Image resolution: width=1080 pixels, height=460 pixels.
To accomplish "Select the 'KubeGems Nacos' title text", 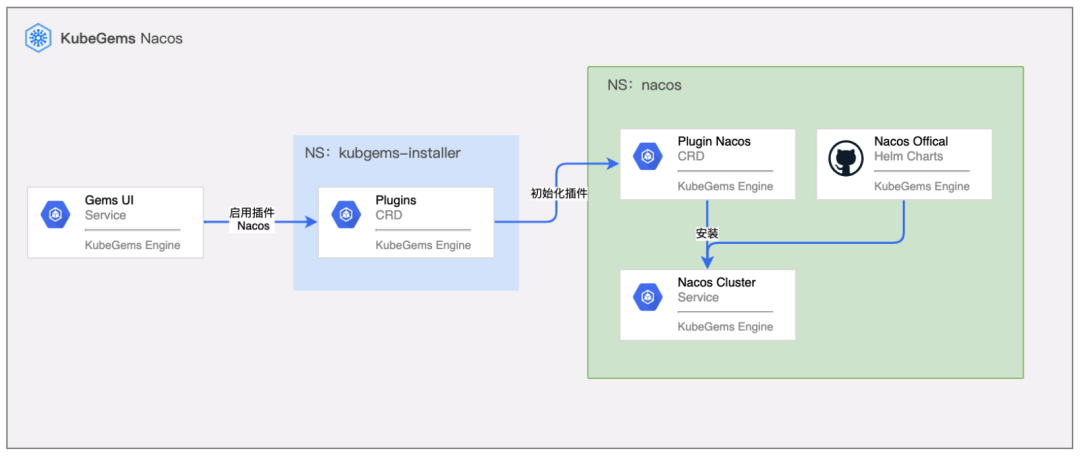I will [122, 39].
